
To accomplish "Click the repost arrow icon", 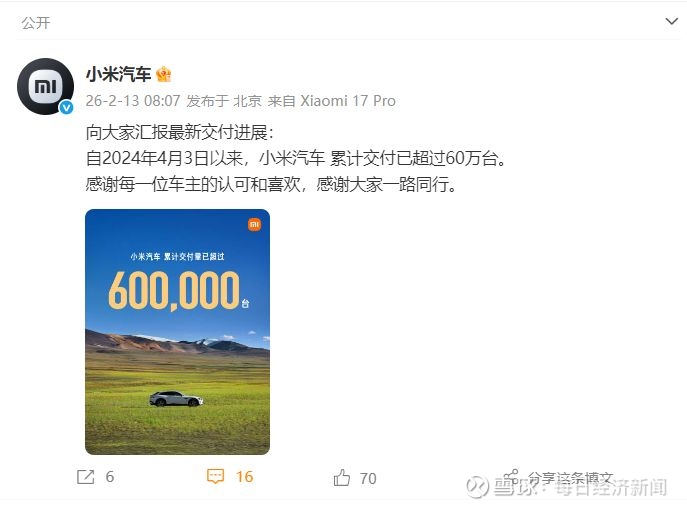I will 85,476.
